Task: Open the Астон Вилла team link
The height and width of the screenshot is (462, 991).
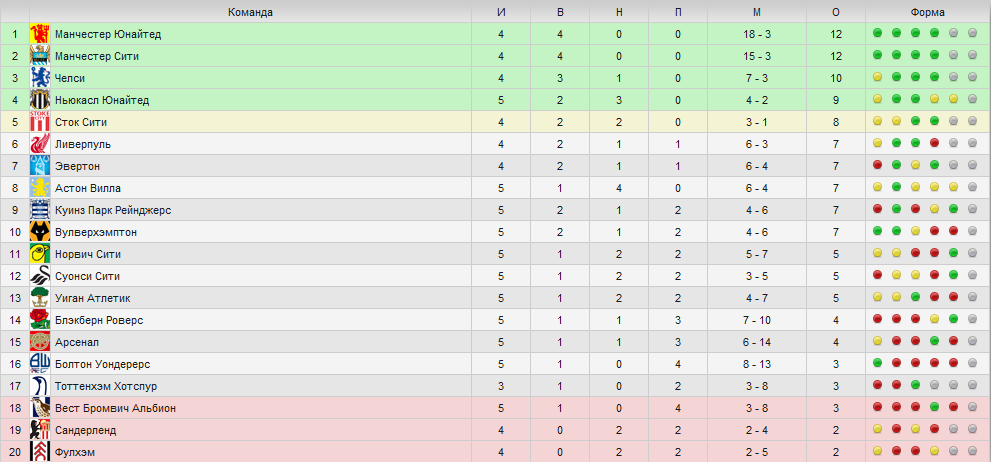Action: pos(88,188)
